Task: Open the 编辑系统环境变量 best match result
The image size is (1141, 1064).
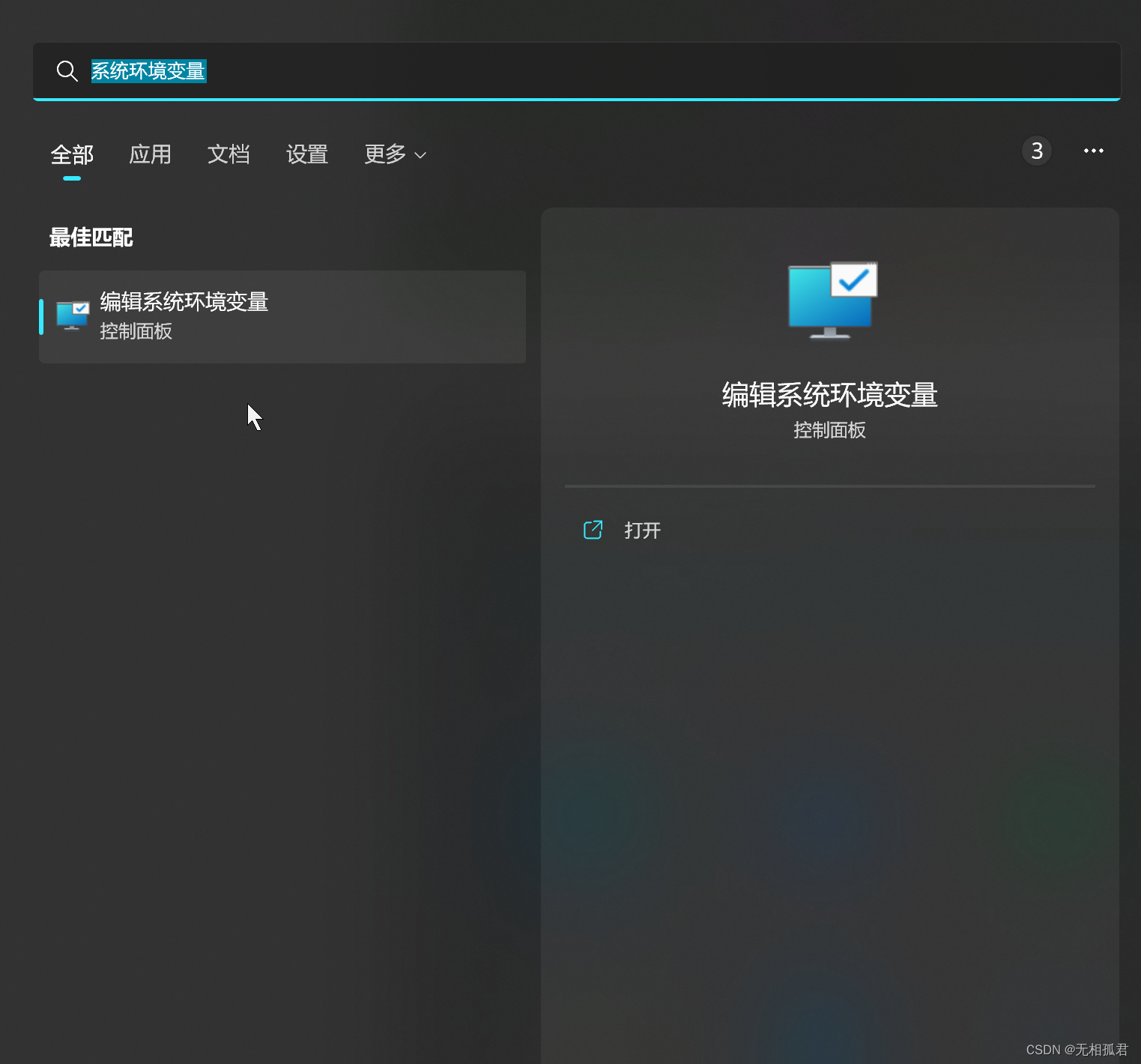Action: 282,317
